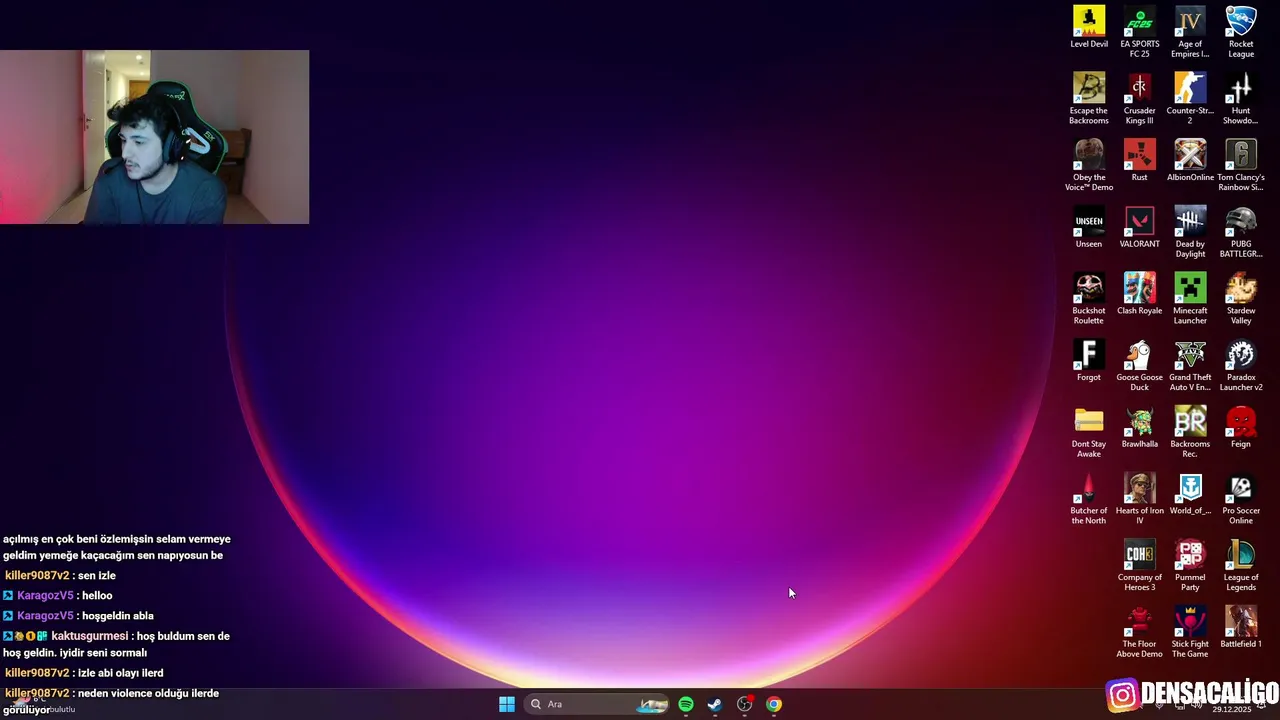
Task: Open the World_of_ desktop shortcut
Action: click(x=1190, y=494)
